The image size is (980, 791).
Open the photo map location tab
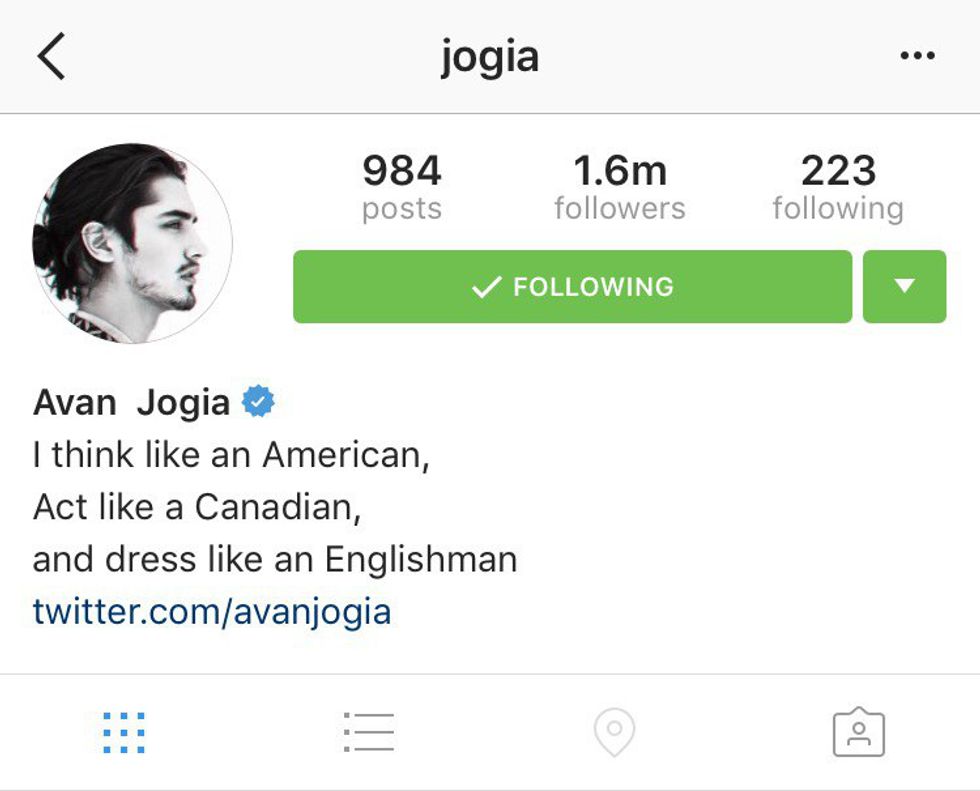coord(614,732)
